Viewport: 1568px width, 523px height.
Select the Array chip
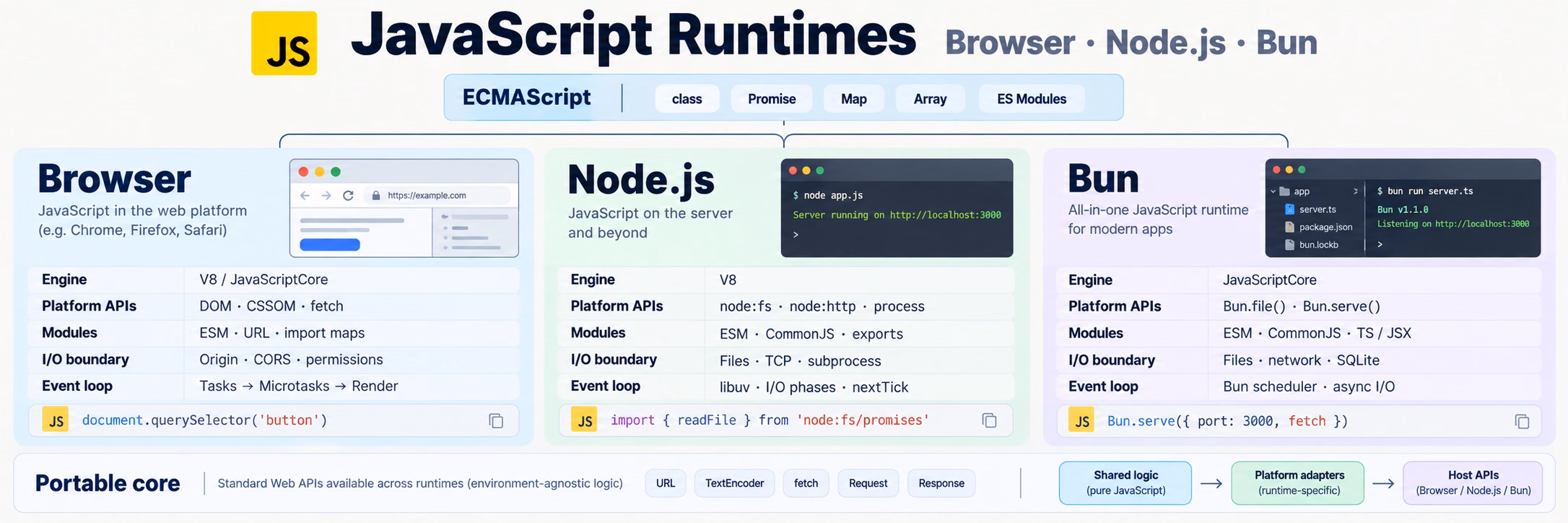point(930,99)
